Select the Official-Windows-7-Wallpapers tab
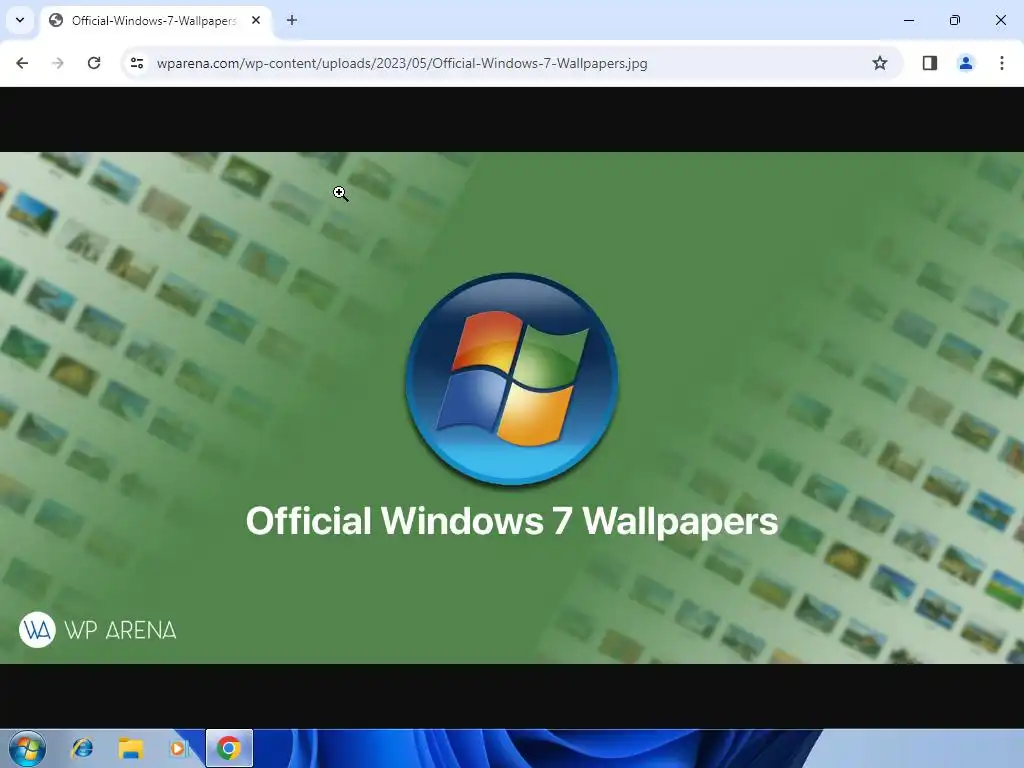Viewport: 1024px width, 768px height. pos(155,20)
